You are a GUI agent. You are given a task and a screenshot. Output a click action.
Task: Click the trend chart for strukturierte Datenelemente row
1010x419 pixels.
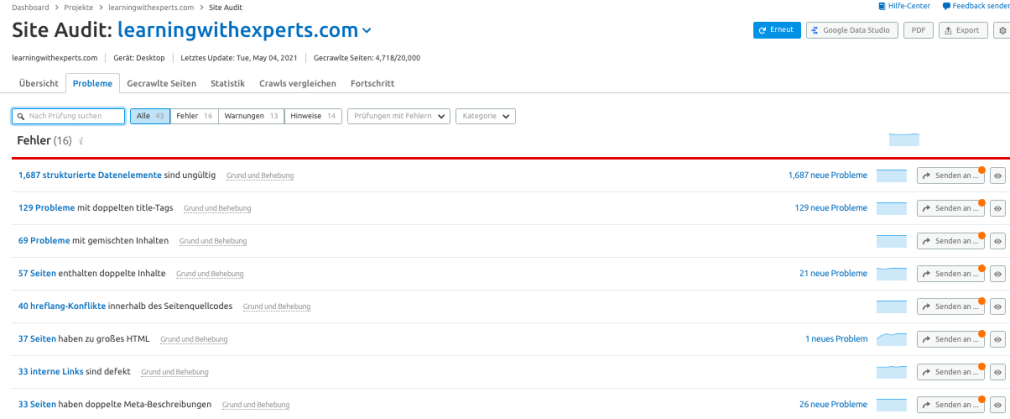pyautogui.click(x=891, y=175)
